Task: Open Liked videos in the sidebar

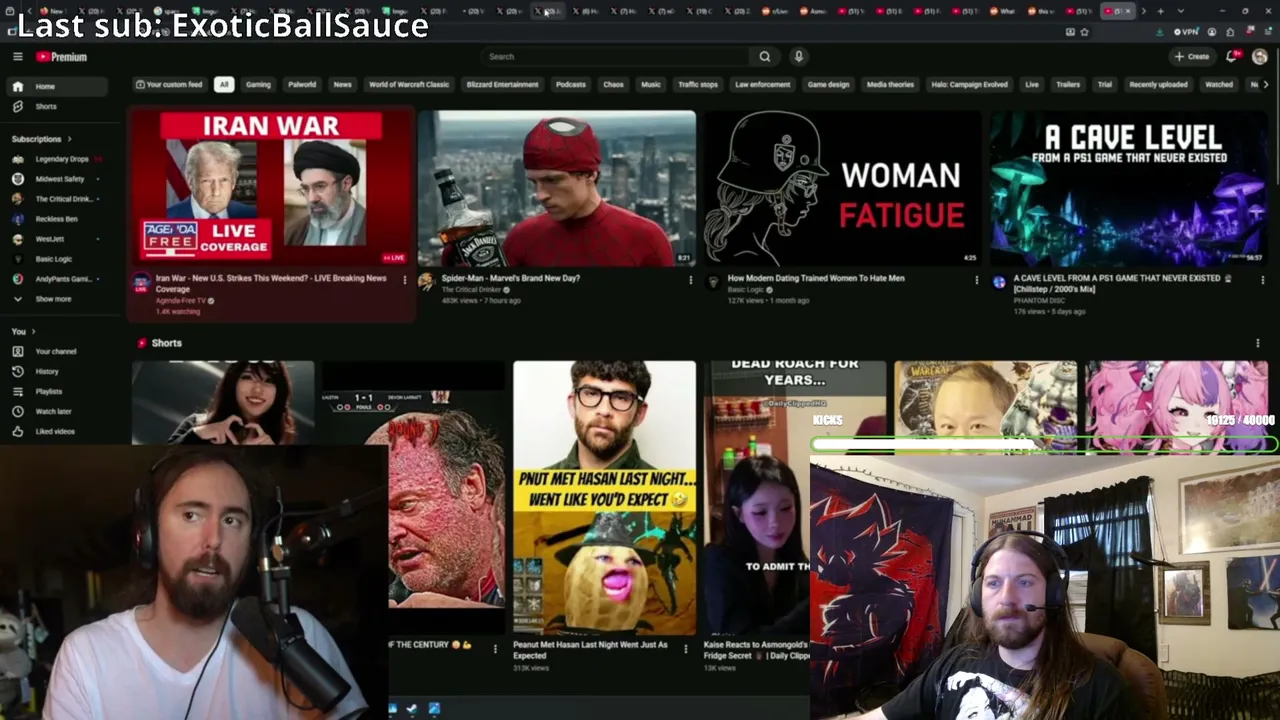Action: point(55,432)
